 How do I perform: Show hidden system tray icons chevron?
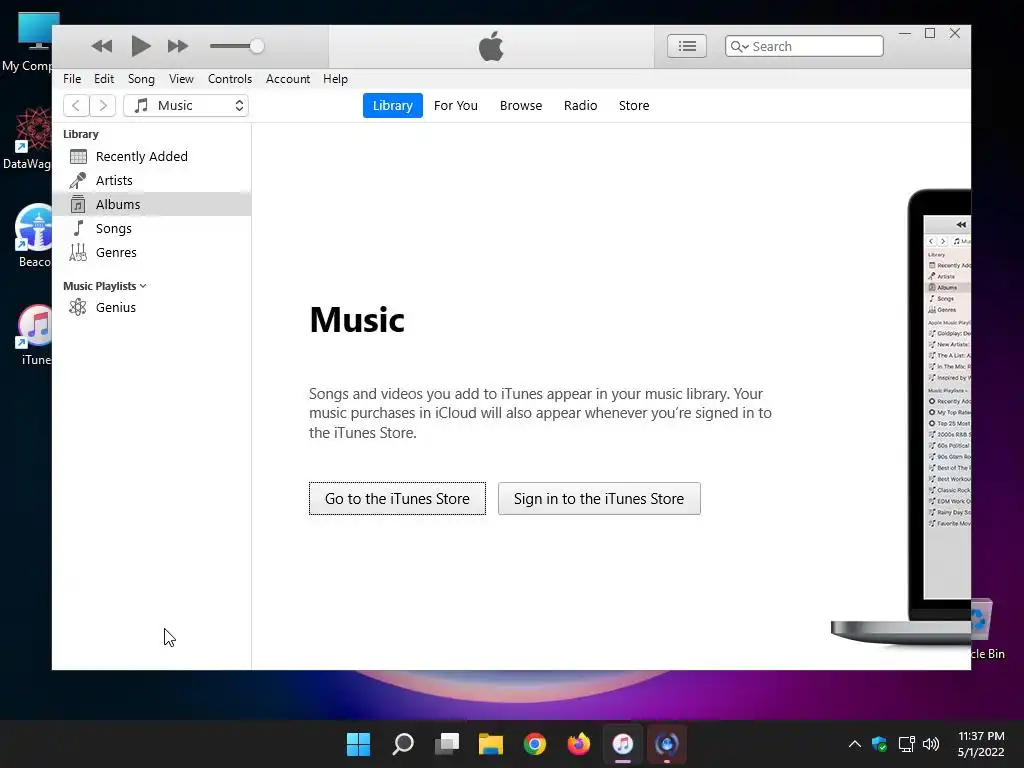pyautogui.click(x=854, y=744)
